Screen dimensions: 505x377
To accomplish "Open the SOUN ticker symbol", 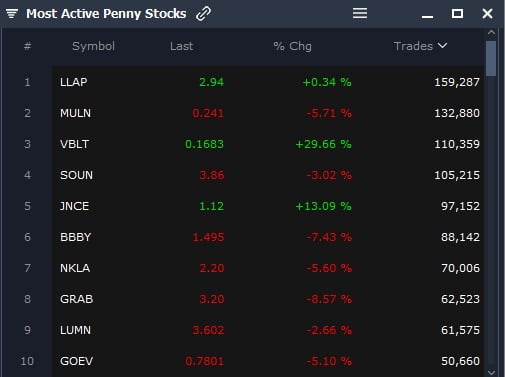I will 76,175.
